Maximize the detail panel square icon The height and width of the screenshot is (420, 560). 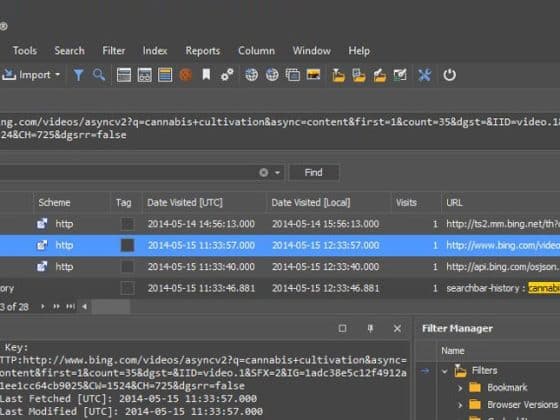pyautogui.click(x=342, y=328)
